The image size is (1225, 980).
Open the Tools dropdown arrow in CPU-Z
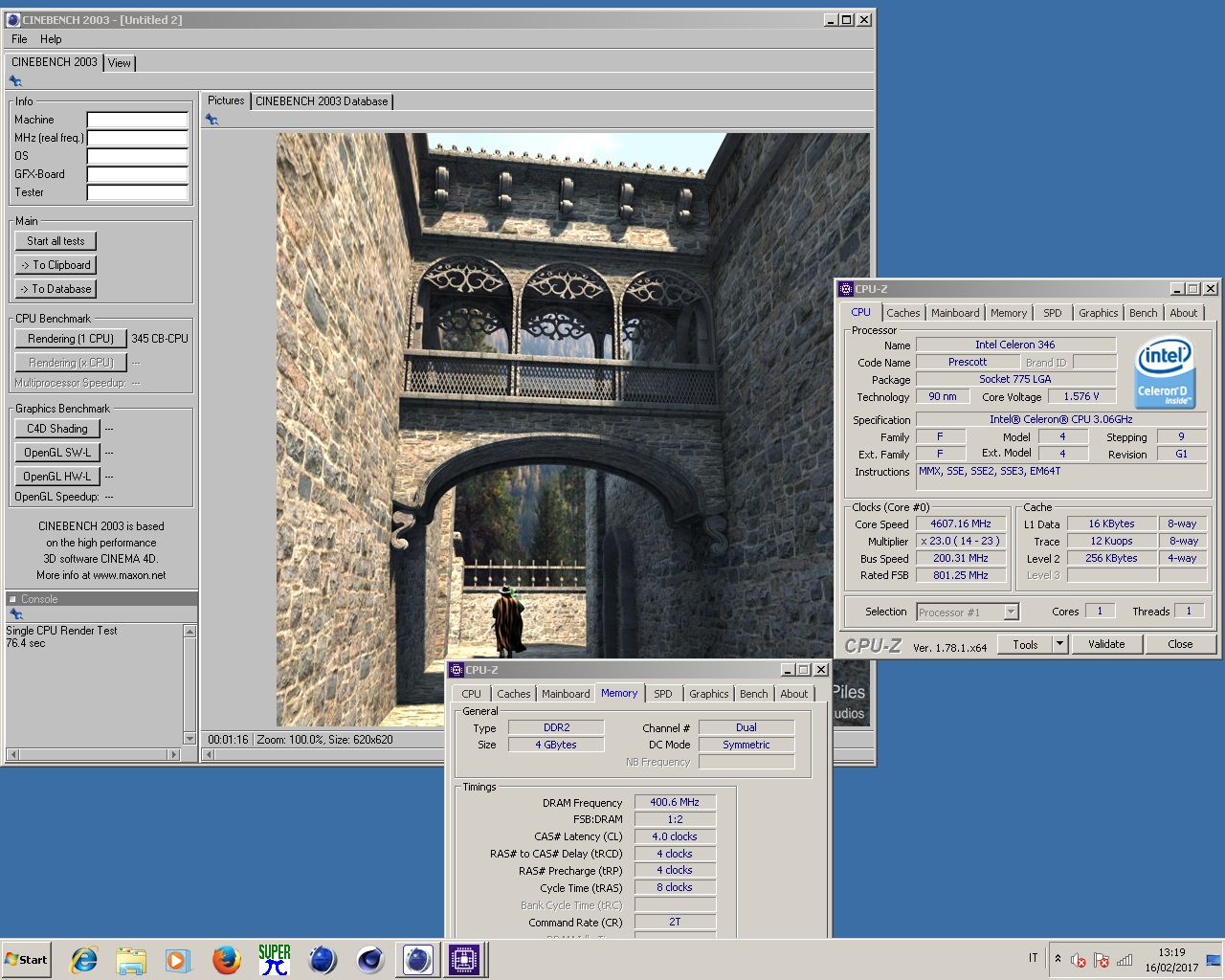click(1059, 644)
